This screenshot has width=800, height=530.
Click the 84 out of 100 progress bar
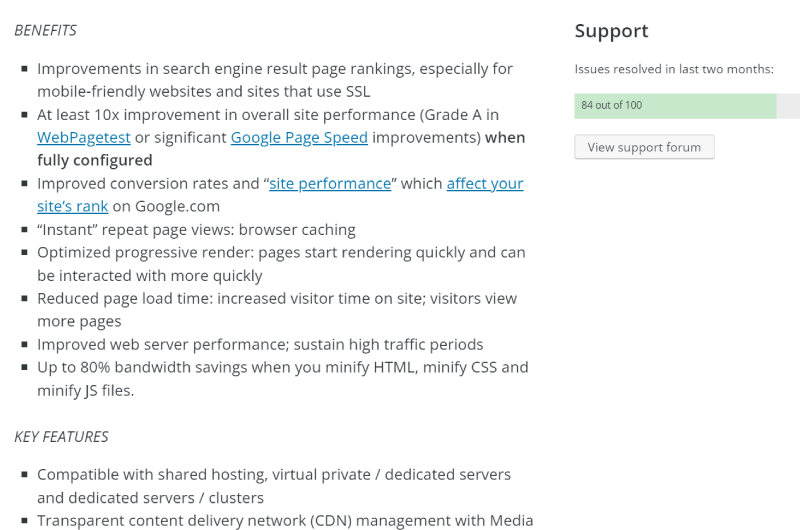[x=687, y=106]
